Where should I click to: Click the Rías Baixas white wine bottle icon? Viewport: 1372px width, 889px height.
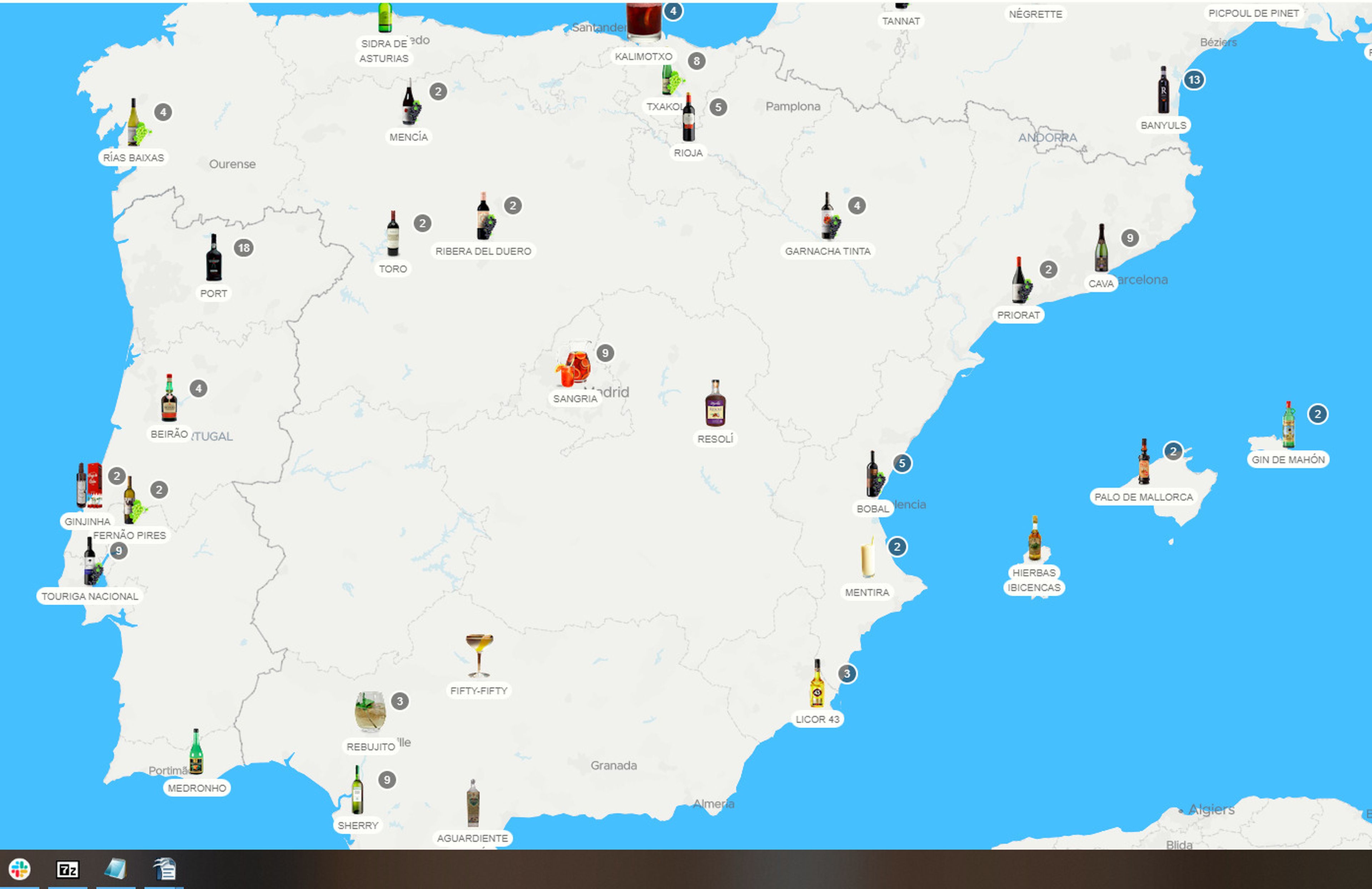click(136, 122)
